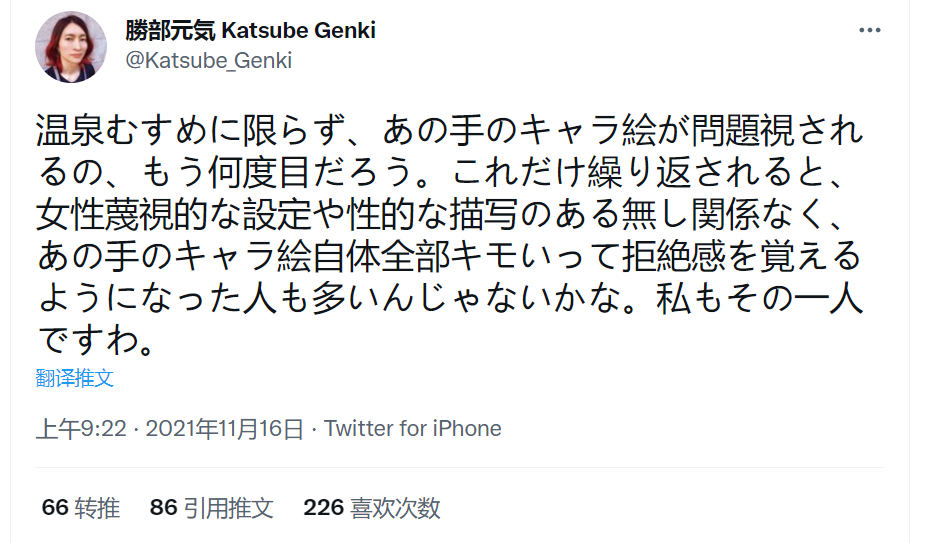Image resolution: width=929 pixels, height=543 pixels.
Task: Open the tweet's more options ellipsis
Action: point(870,31)
